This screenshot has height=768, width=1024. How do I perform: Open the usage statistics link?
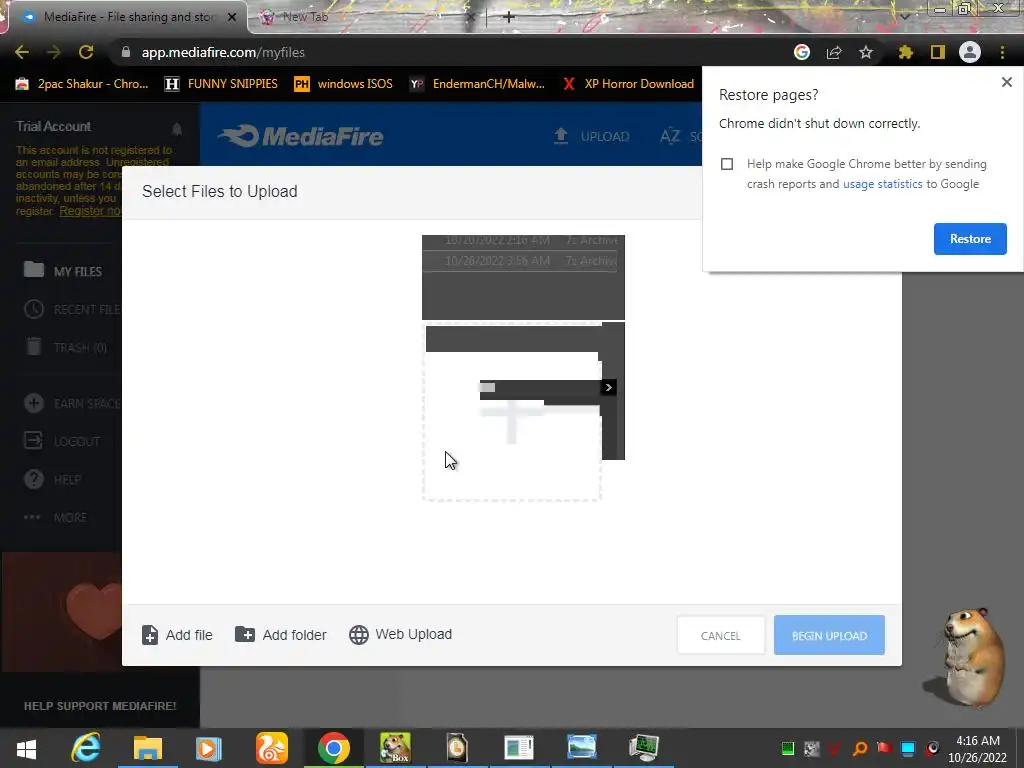tap(882, 184)
